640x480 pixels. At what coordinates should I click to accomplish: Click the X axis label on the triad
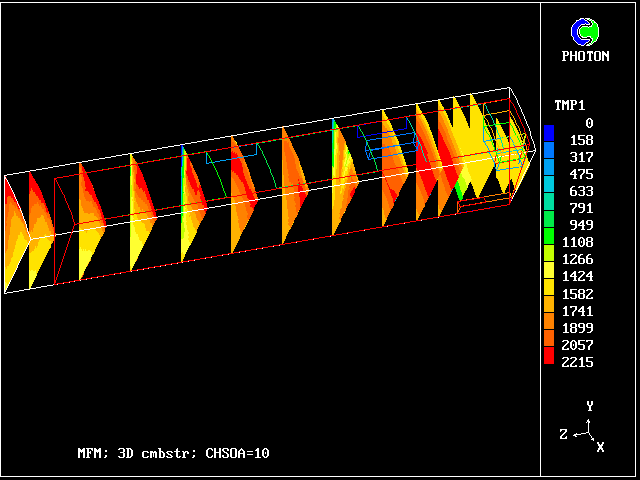[600, 447]
